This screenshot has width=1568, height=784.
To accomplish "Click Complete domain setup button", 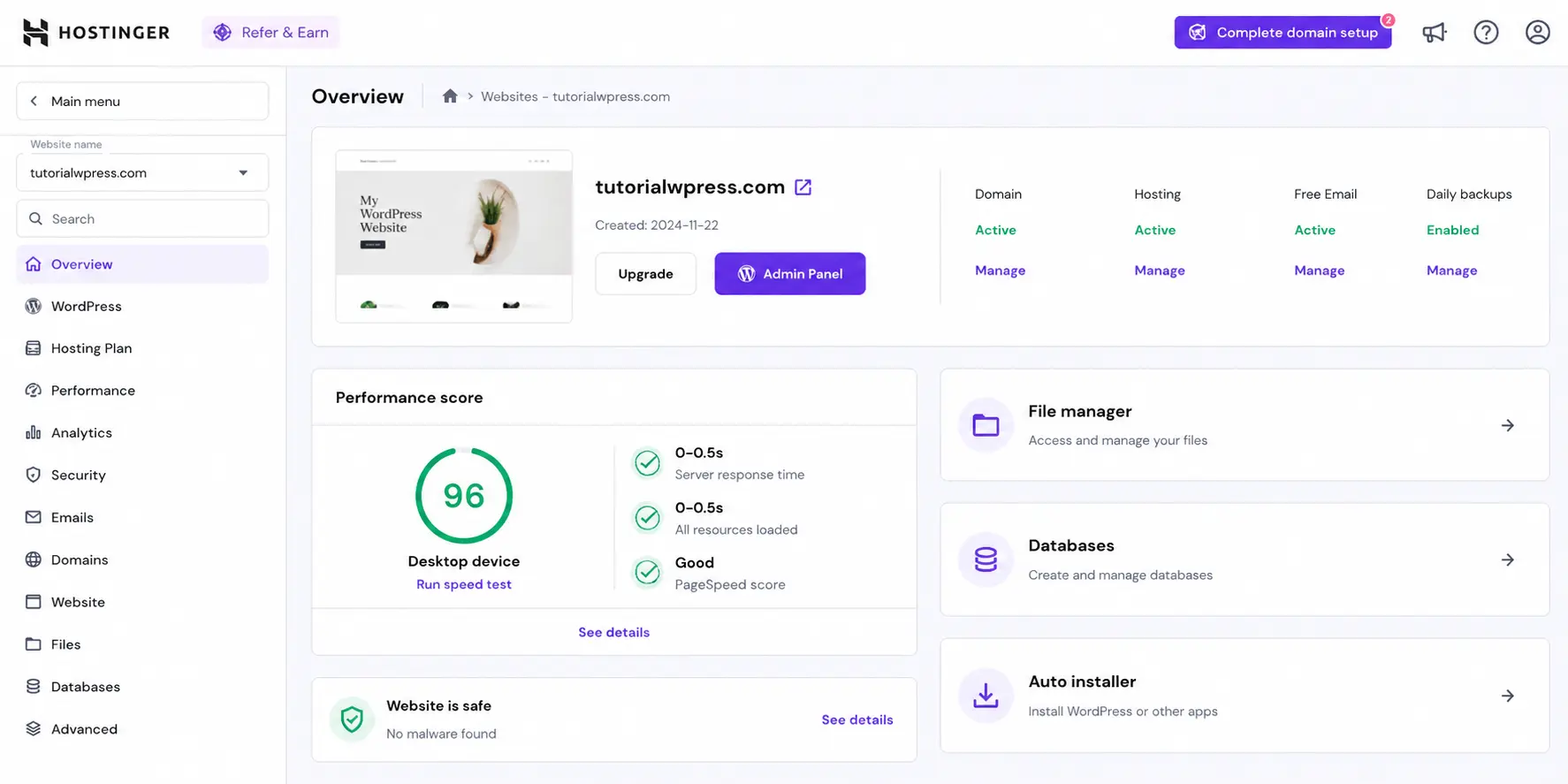I will [1283, 33].
